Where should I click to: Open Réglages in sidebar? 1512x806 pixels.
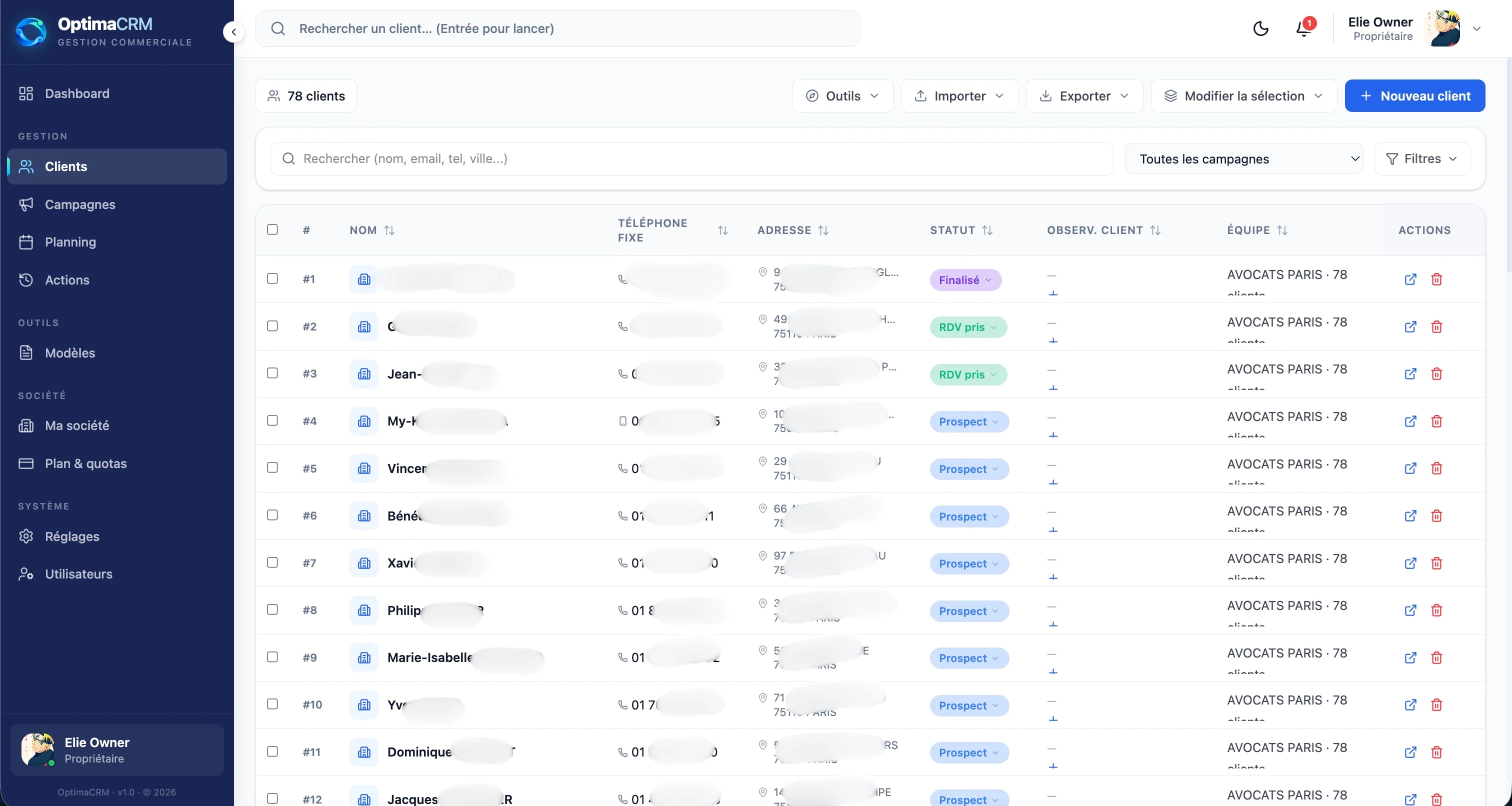pos(117,536)
